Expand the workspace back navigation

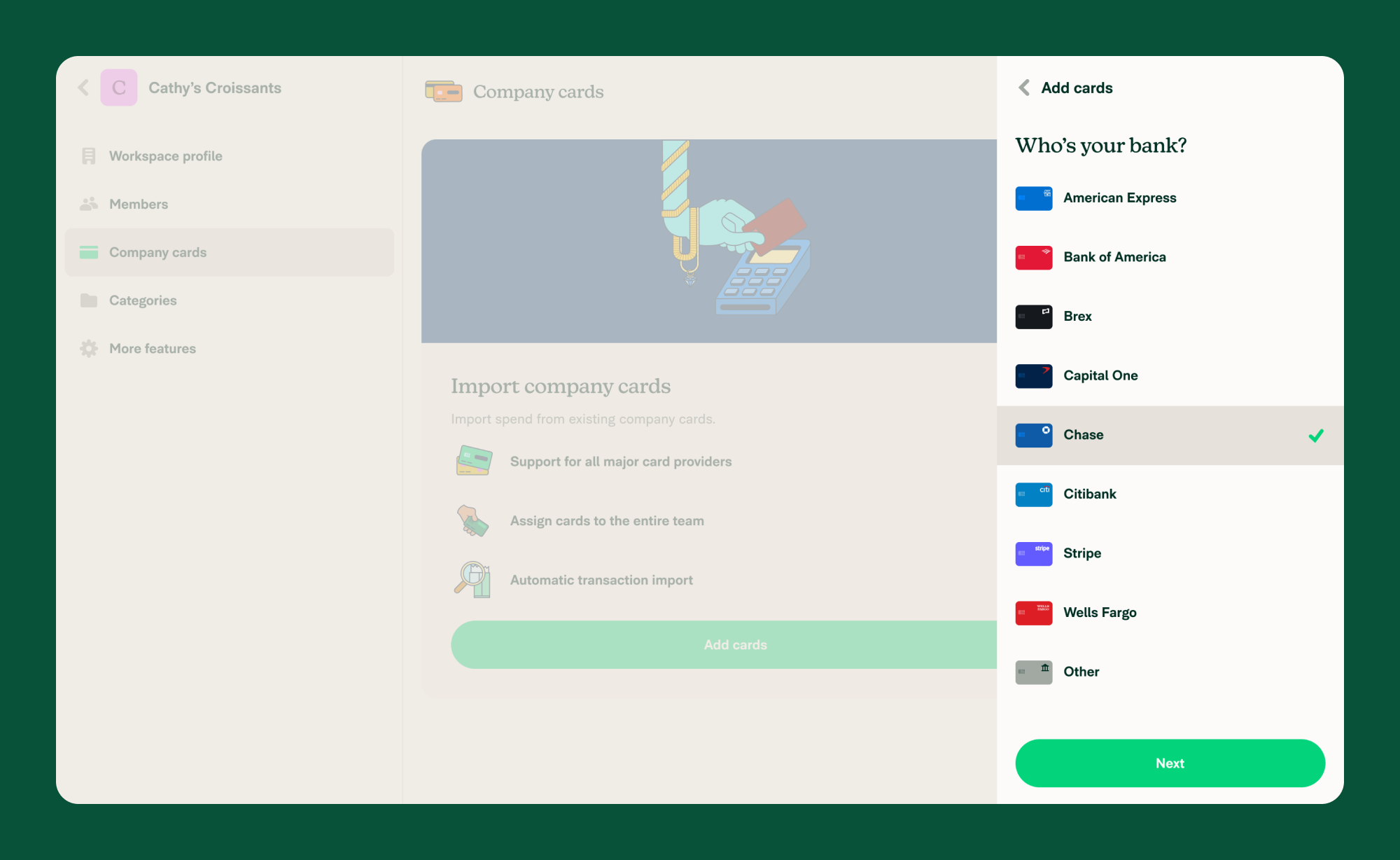click(85, 88)
